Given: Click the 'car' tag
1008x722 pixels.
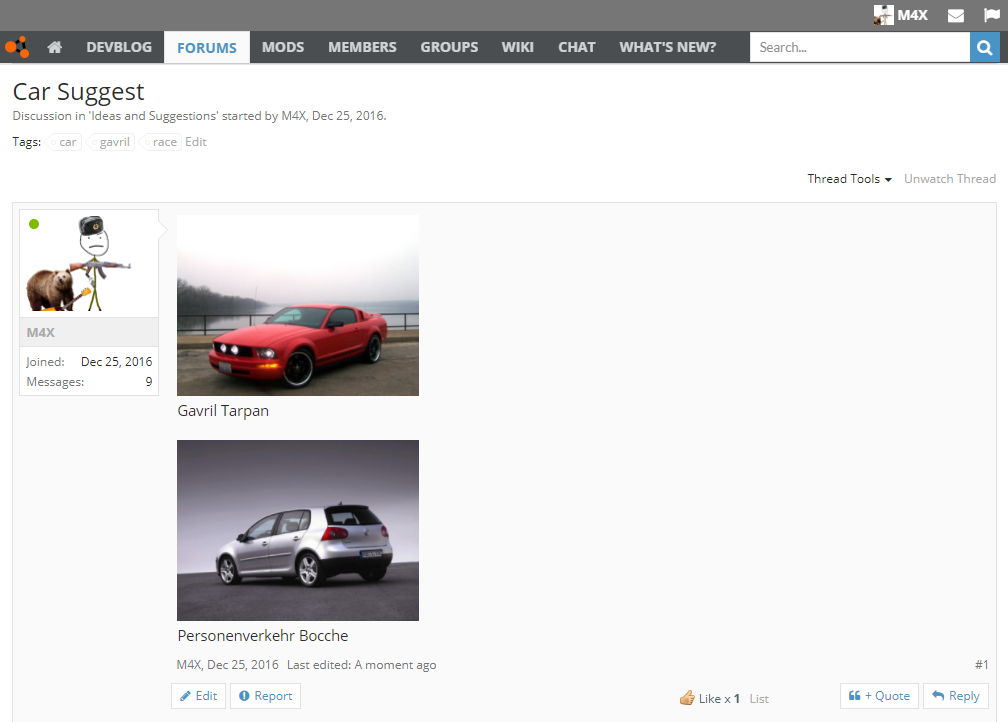Looking at the screenshot, I should [x=64, y=142].
